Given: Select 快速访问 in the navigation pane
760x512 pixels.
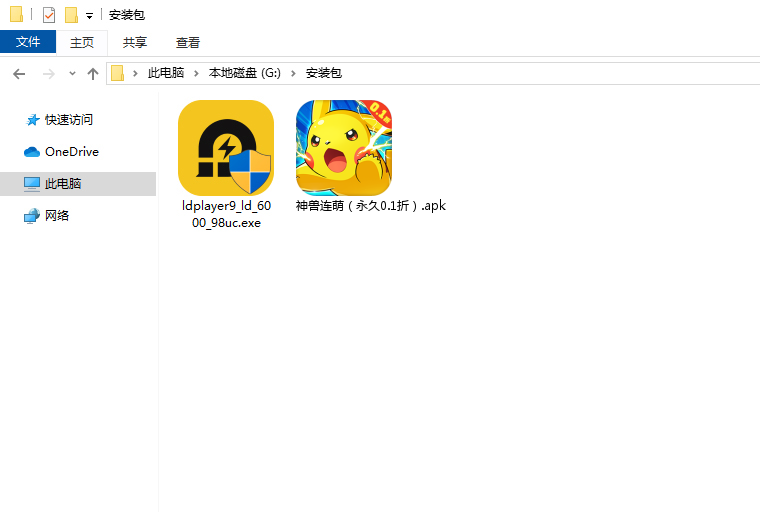Looking at the screenshot, I should (x=68, y=120).
